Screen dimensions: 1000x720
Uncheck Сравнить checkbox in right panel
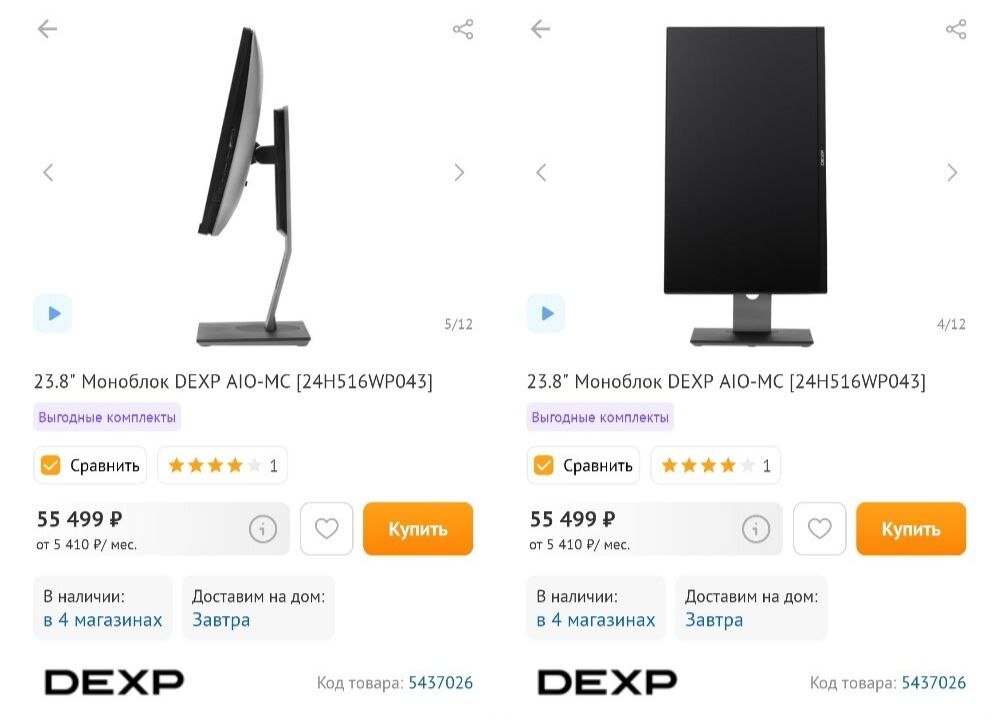click(x=543, y=466)
